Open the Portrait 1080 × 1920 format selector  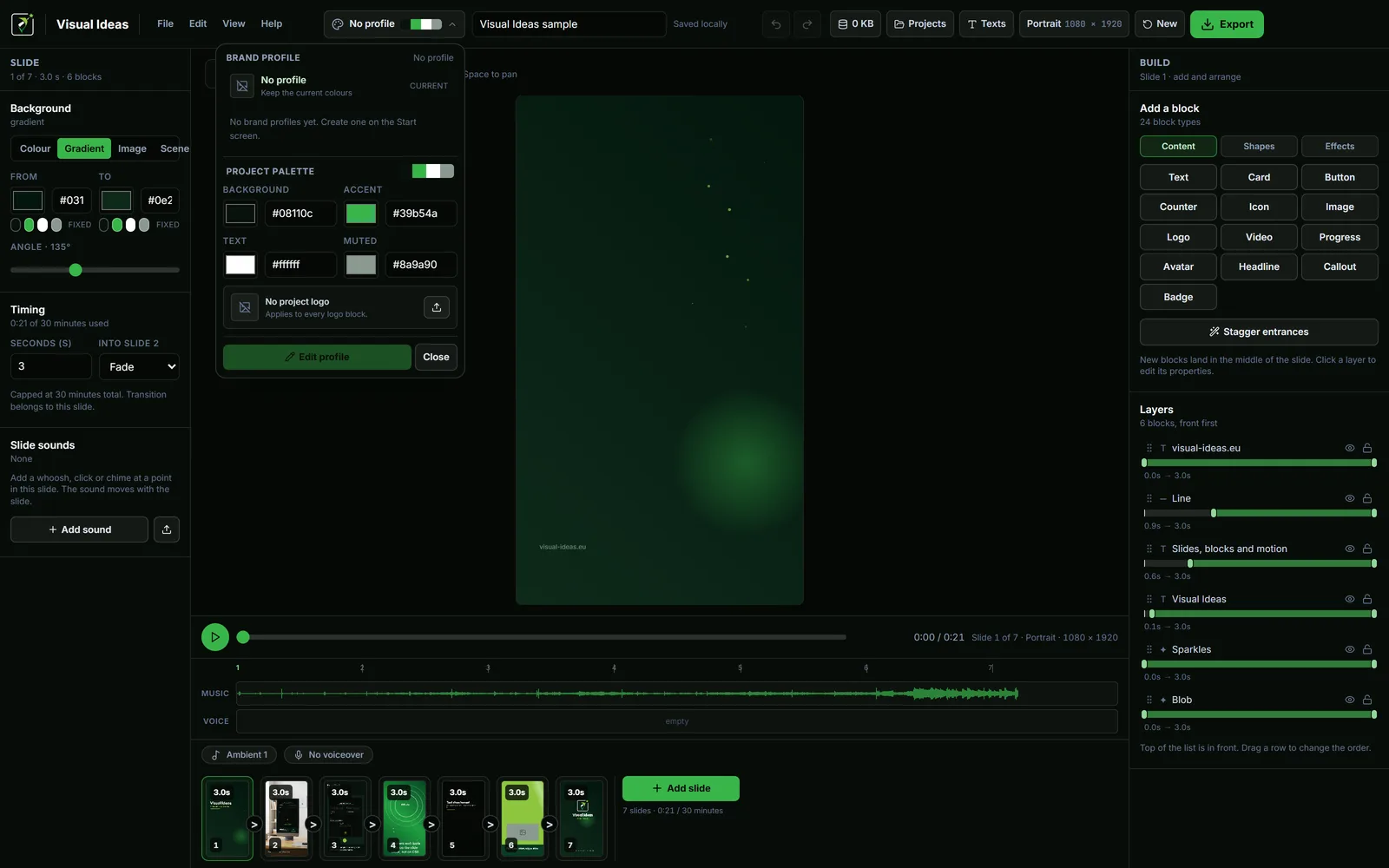click(x=1074, y=24)
